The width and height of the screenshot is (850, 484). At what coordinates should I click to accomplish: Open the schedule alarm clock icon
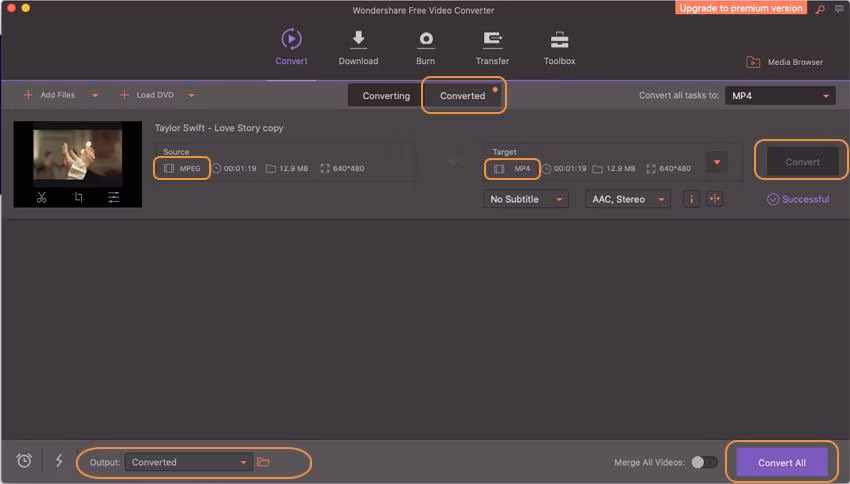pyautogui.click(x=24, y=461)
